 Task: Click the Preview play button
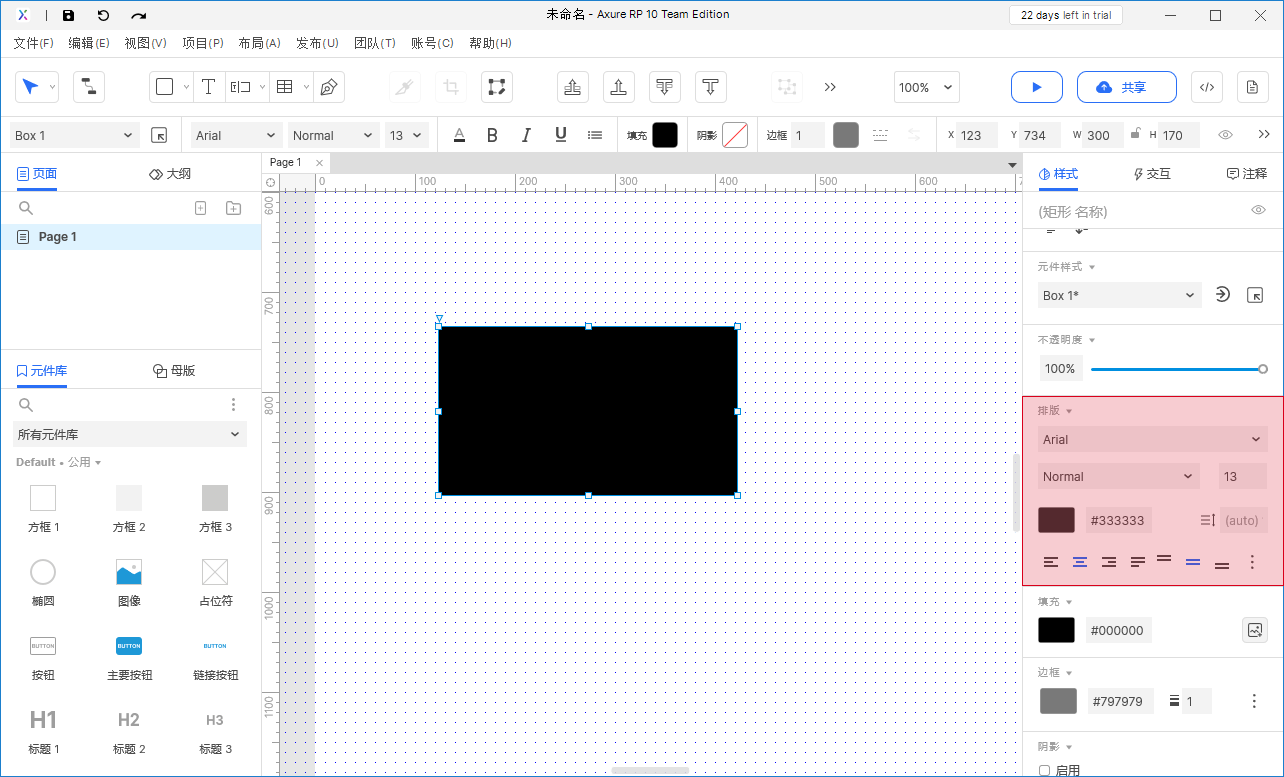pos(1037,87)
